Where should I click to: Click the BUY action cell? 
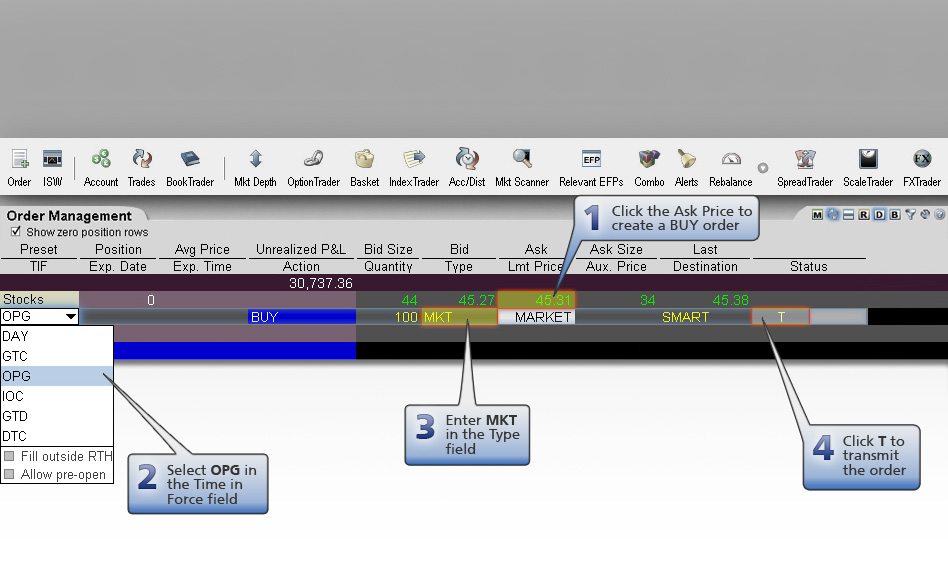(x=302, y=317)
